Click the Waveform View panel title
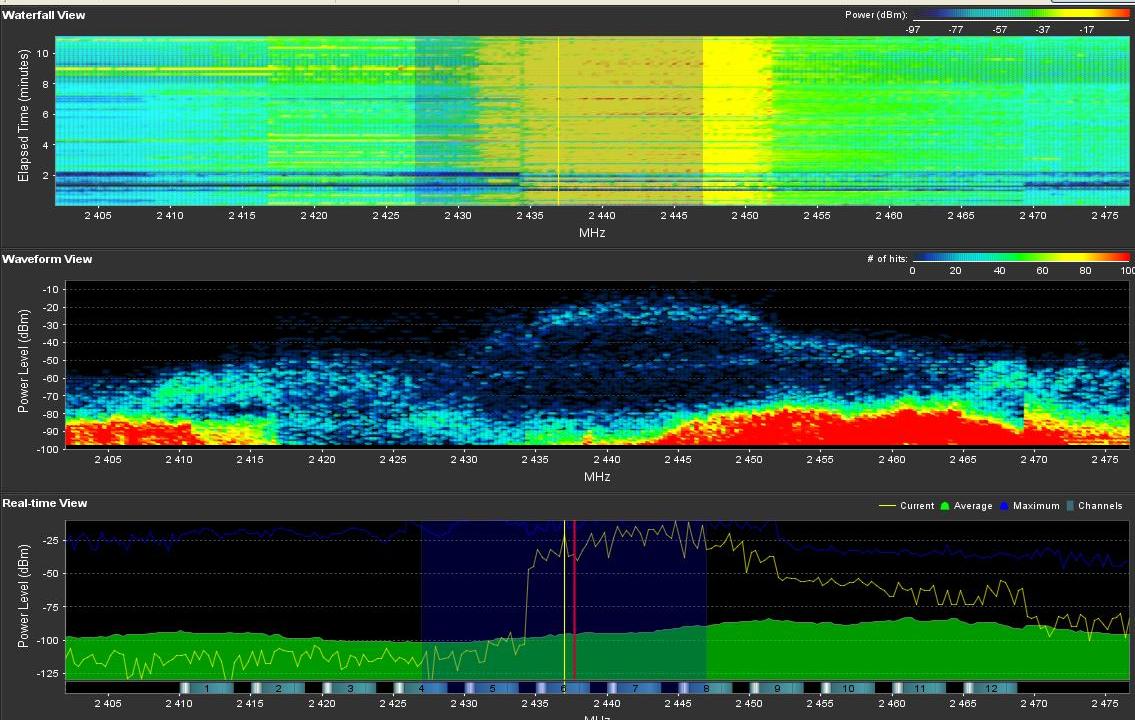The width and height of the screenshot is (1135, 720). [47, 259]
